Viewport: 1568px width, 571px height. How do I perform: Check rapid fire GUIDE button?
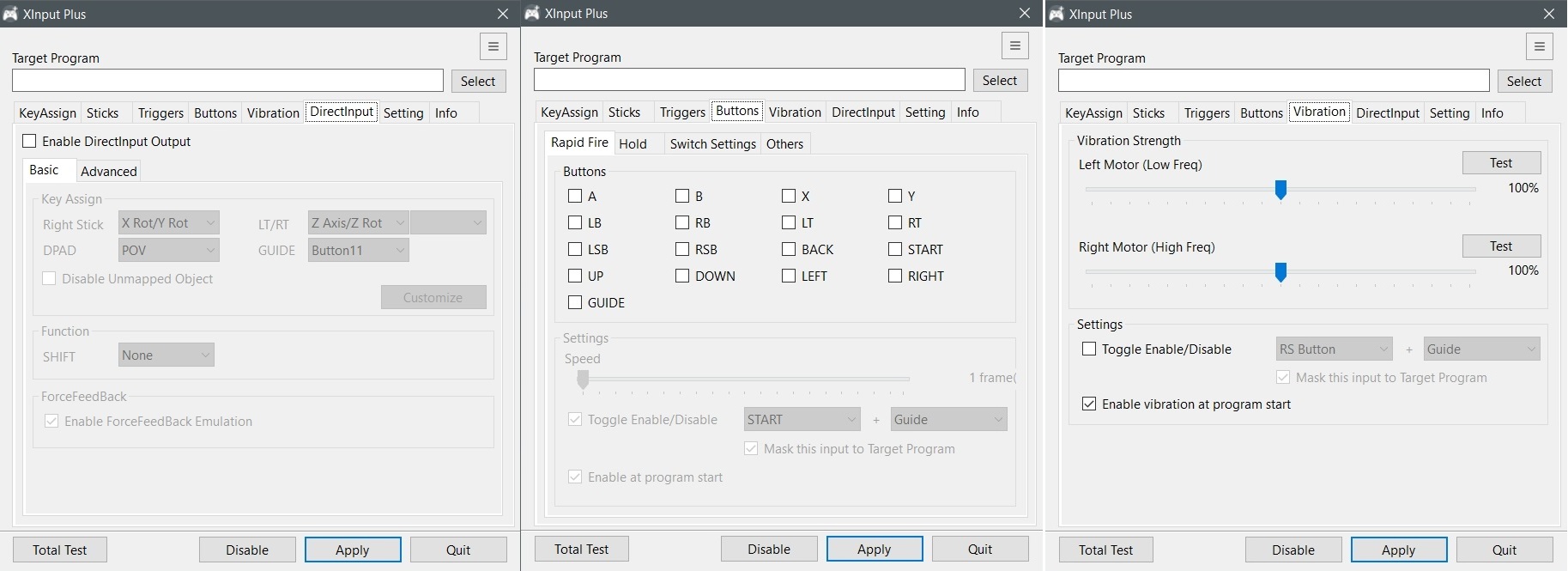pos(575,302)
